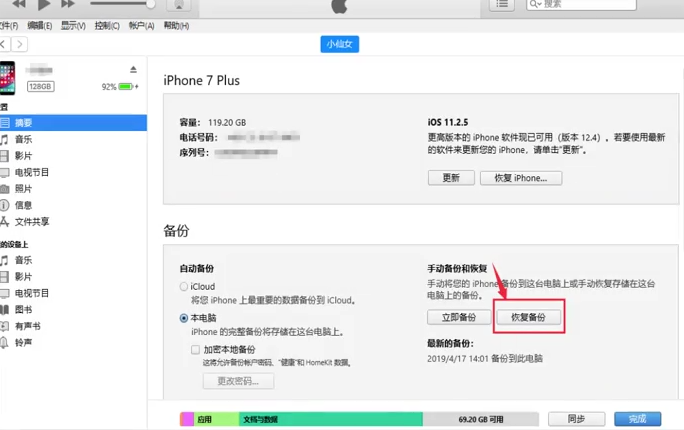Image resolution: width=684 pixels, height=430 pixels.
Task: Open the 控制(C) menu
Action: (x=107, y=26)
